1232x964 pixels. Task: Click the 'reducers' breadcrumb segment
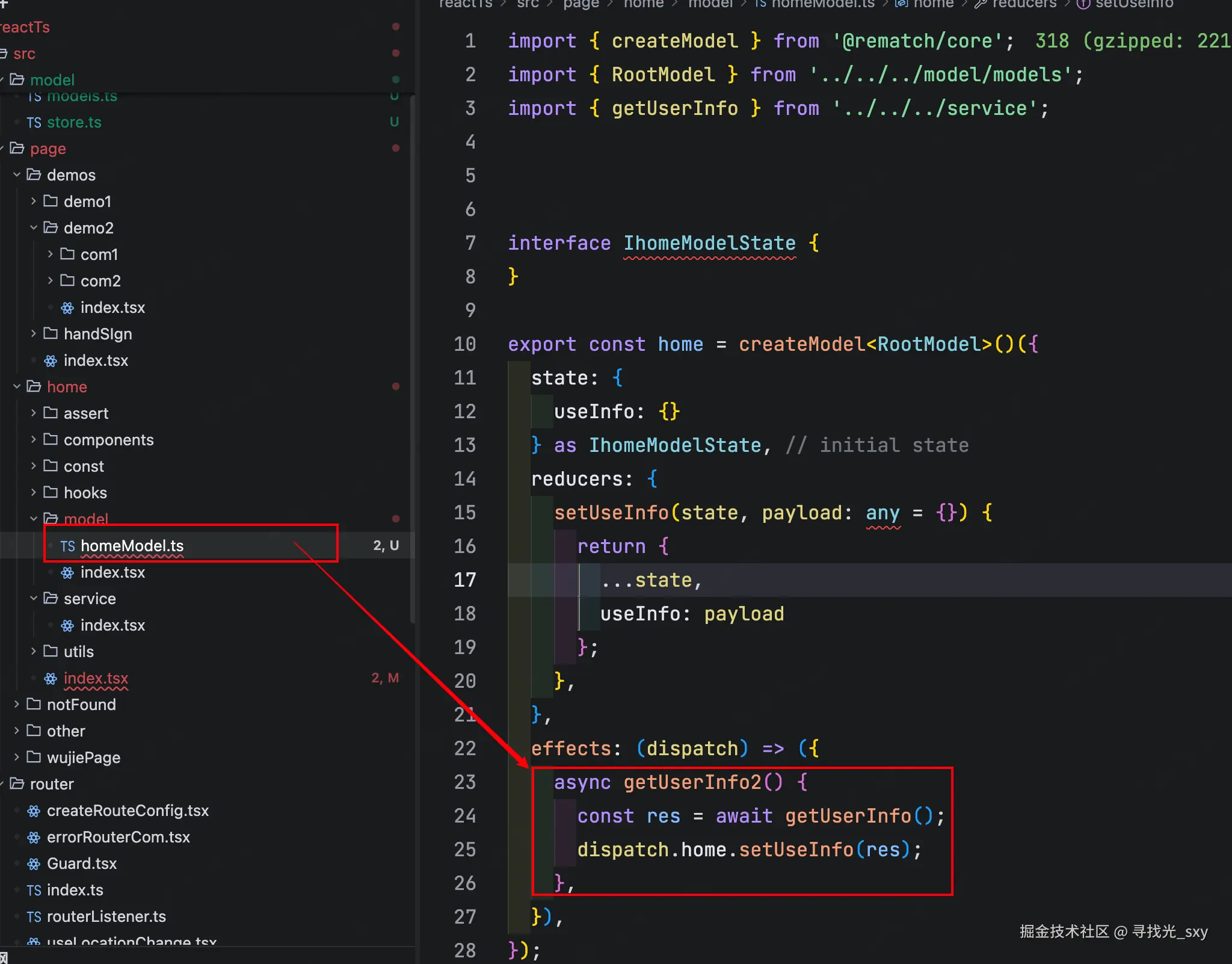(x=1024, y=4)
